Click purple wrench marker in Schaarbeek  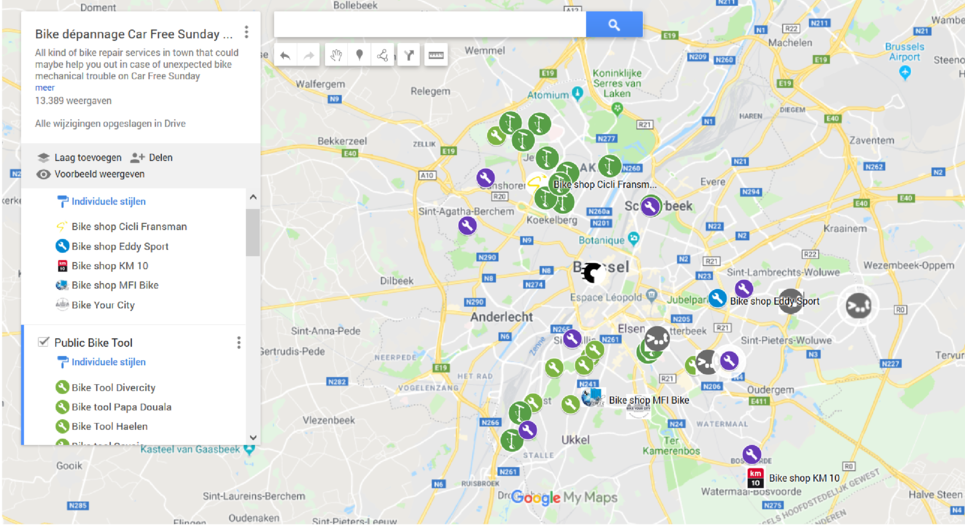650,206
